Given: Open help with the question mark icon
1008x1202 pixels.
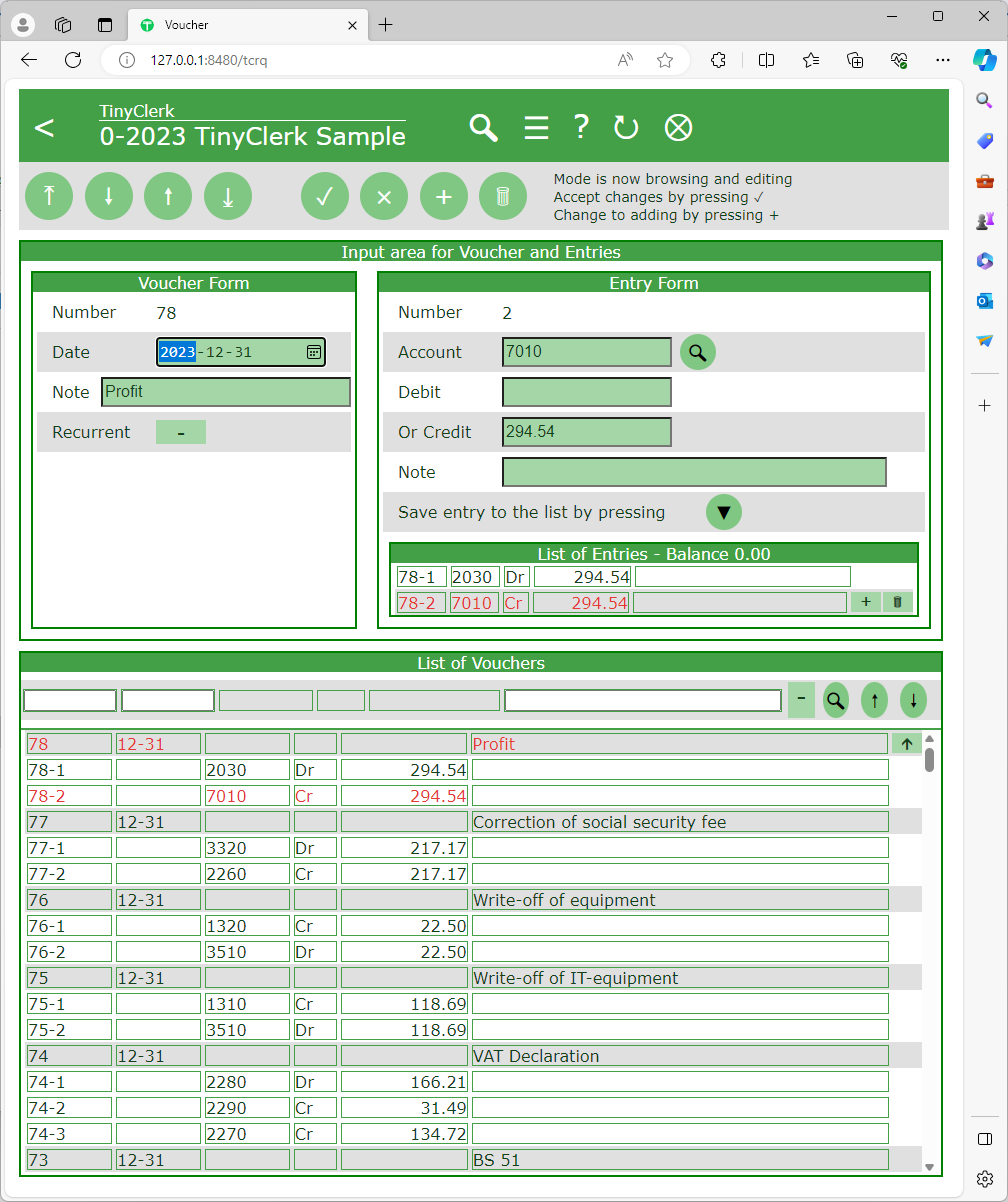Looking at the screenshot, I should (581, 127).
